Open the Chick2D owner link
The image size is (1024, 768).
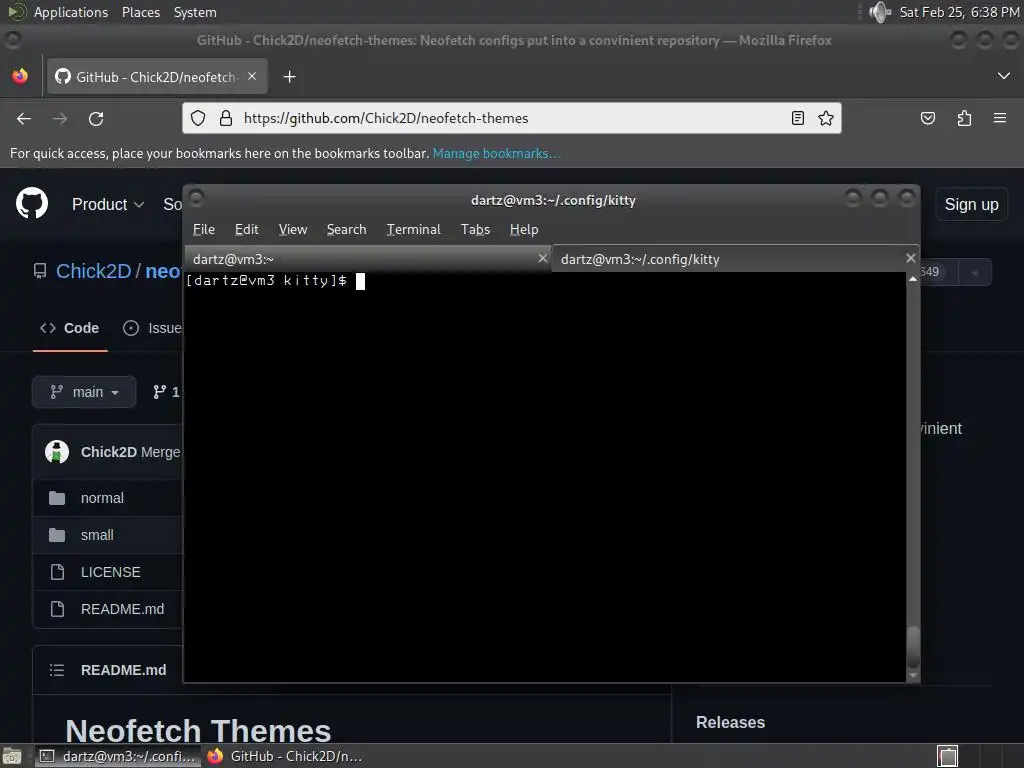(93, 271)
